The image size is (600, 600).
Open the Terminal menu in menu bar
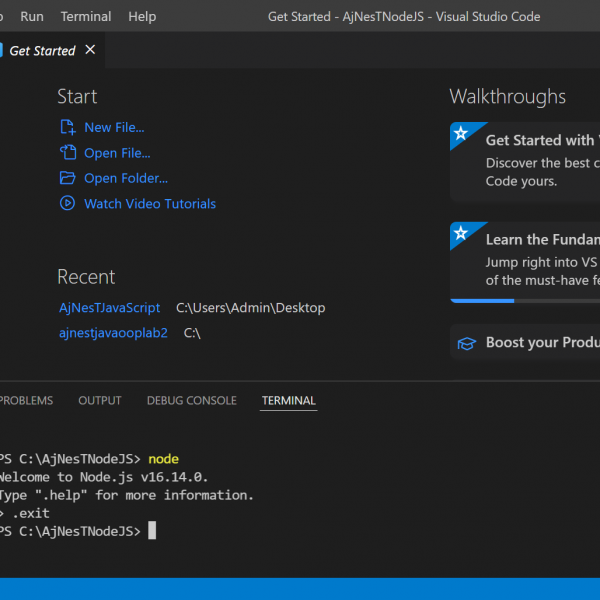coord(86,16)
